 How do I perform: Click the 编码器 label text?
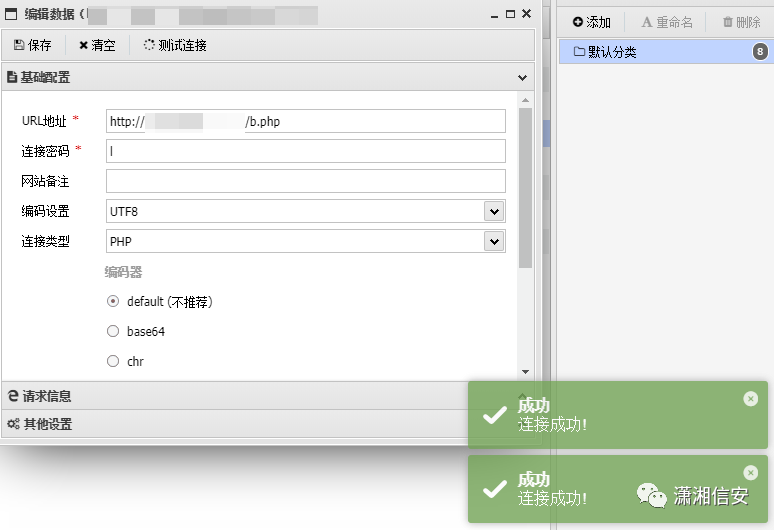coord(123,272)
